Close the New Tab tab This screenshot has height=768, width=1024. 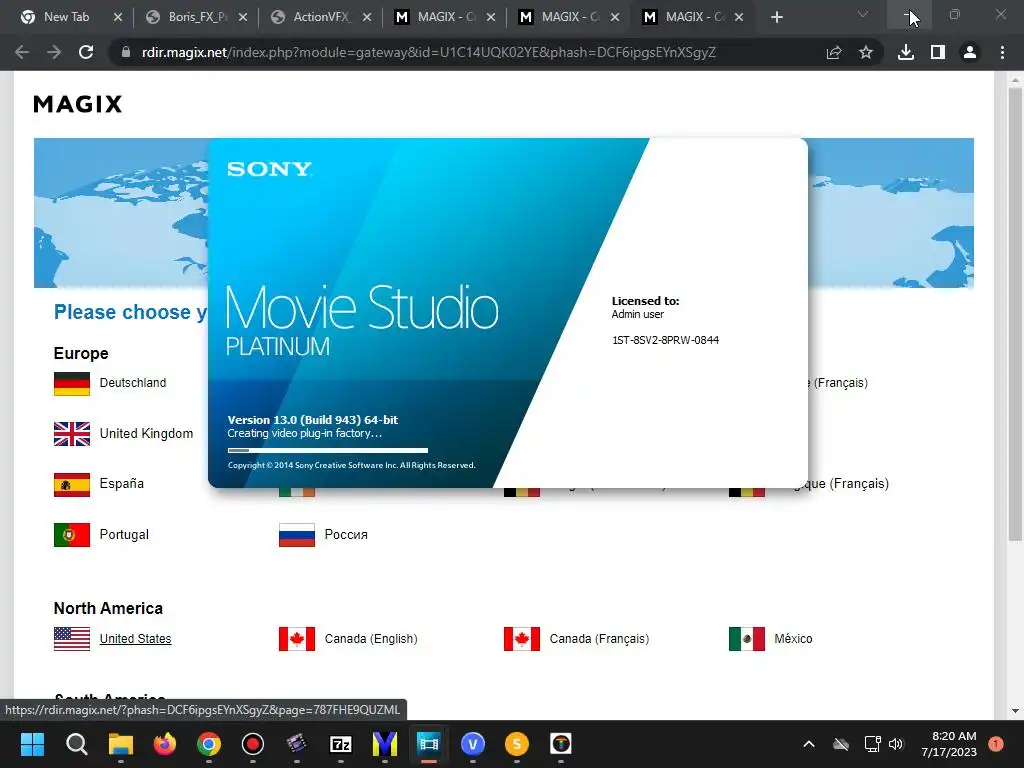point(118,17)
